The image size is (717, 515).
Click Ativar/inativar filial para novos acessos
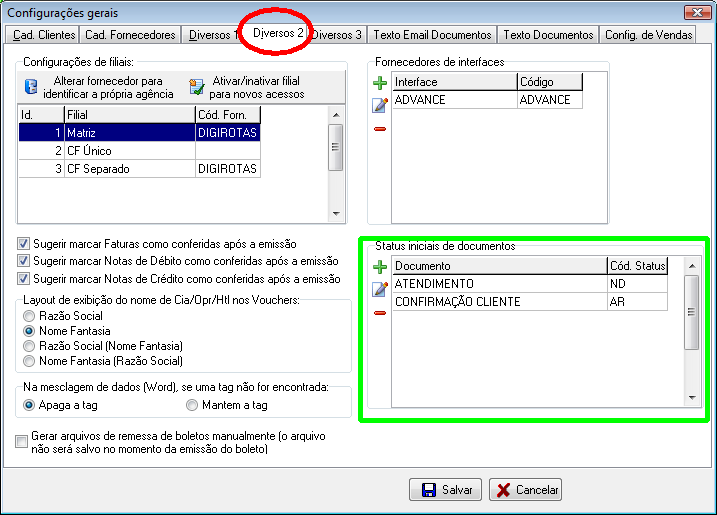coord(247,87)
